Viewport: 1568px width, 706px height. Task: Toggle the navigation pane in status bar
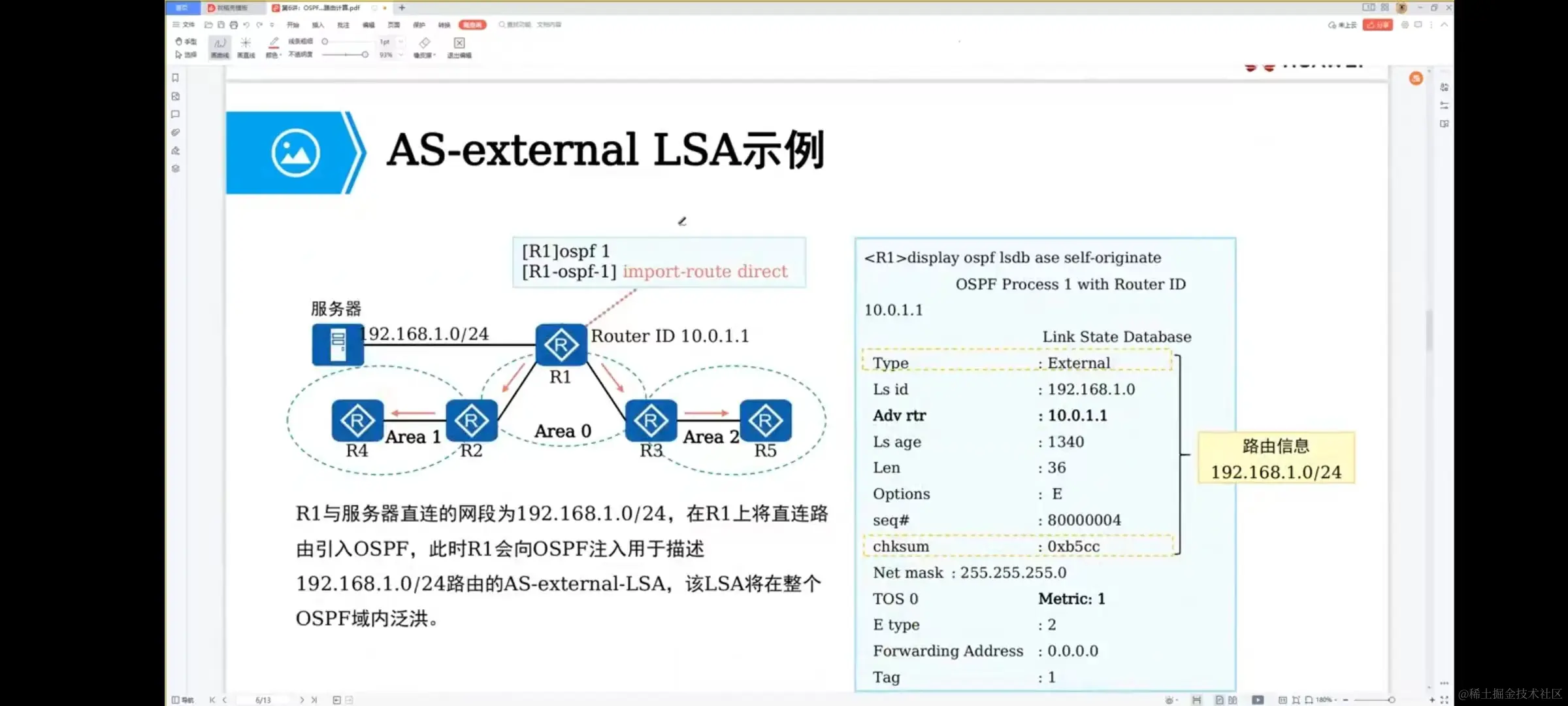pyautogui.click(x=183, y=699)
